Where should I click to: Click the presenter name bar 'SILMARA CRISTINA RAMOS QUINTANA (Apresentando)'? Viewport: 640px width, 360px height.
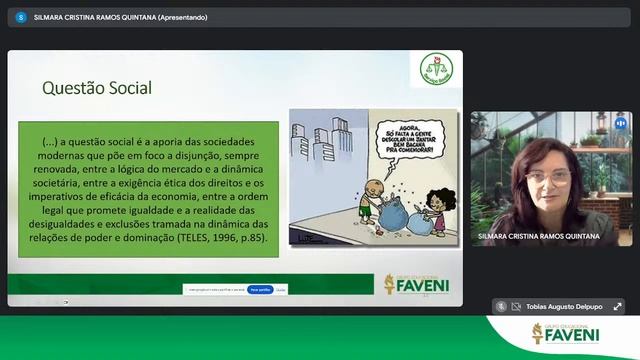tap(319, 18)
